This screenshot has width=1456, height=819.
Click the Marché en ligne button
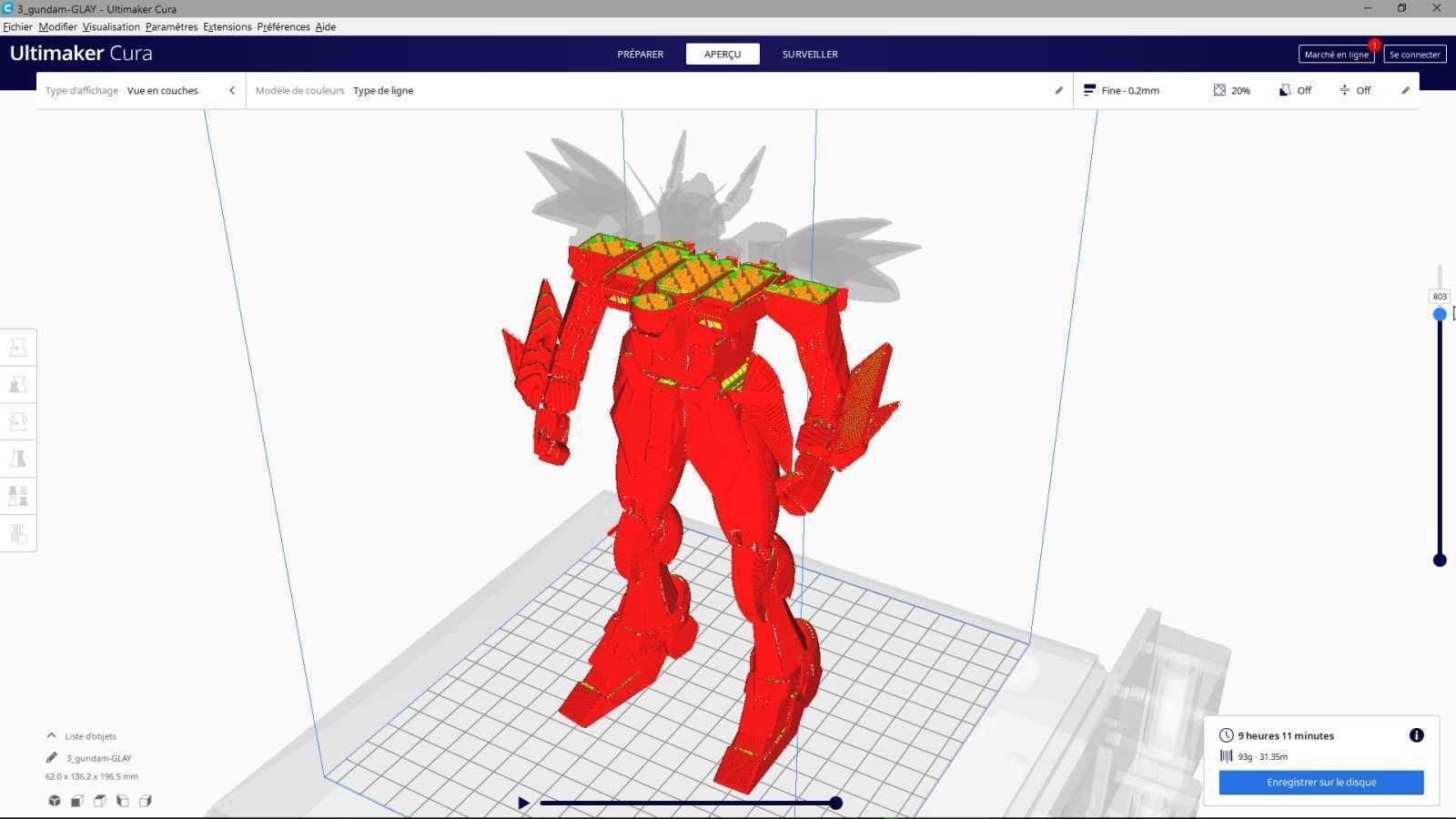(x=1336, y=55)
